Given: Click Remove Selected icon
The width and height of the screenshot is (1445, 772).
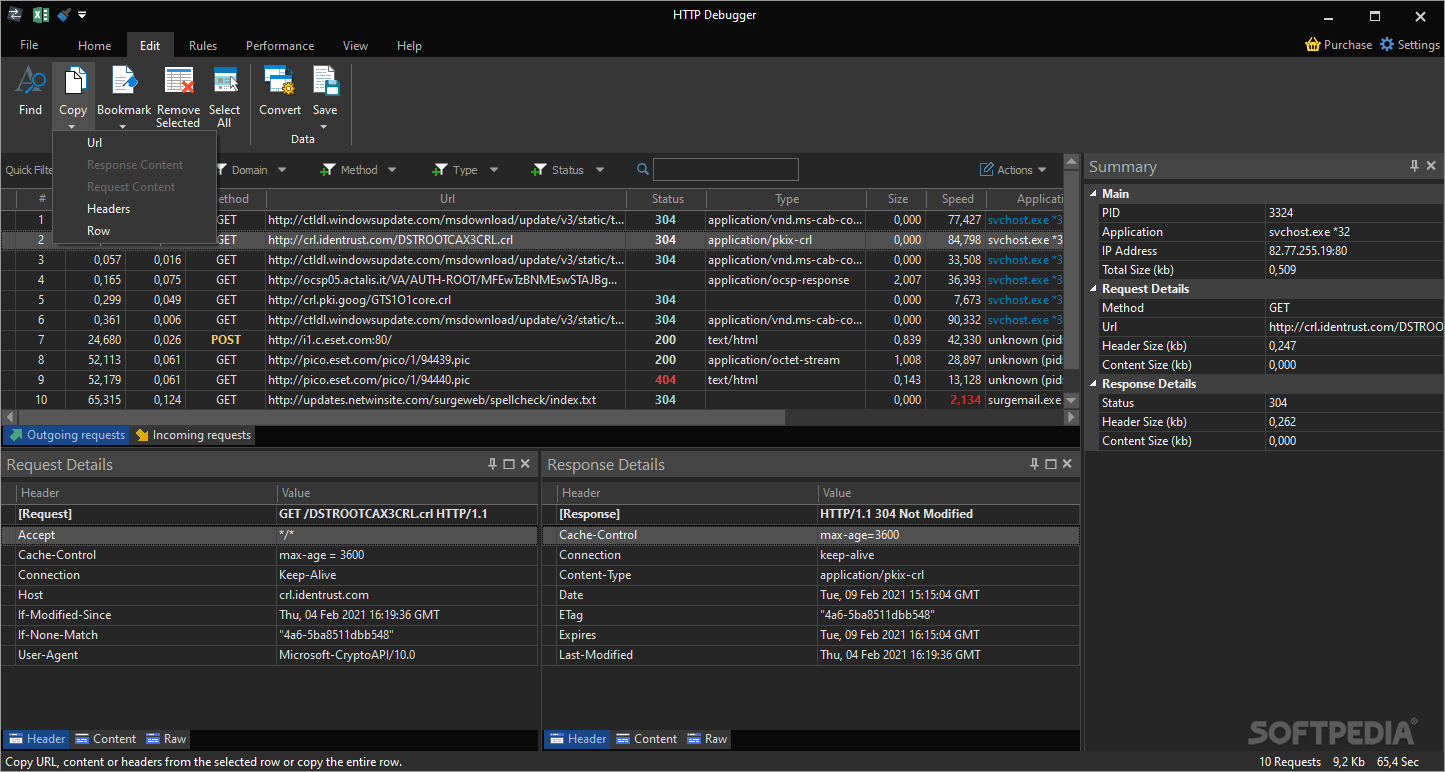Looking at the screenshot, I should point(178,84).
